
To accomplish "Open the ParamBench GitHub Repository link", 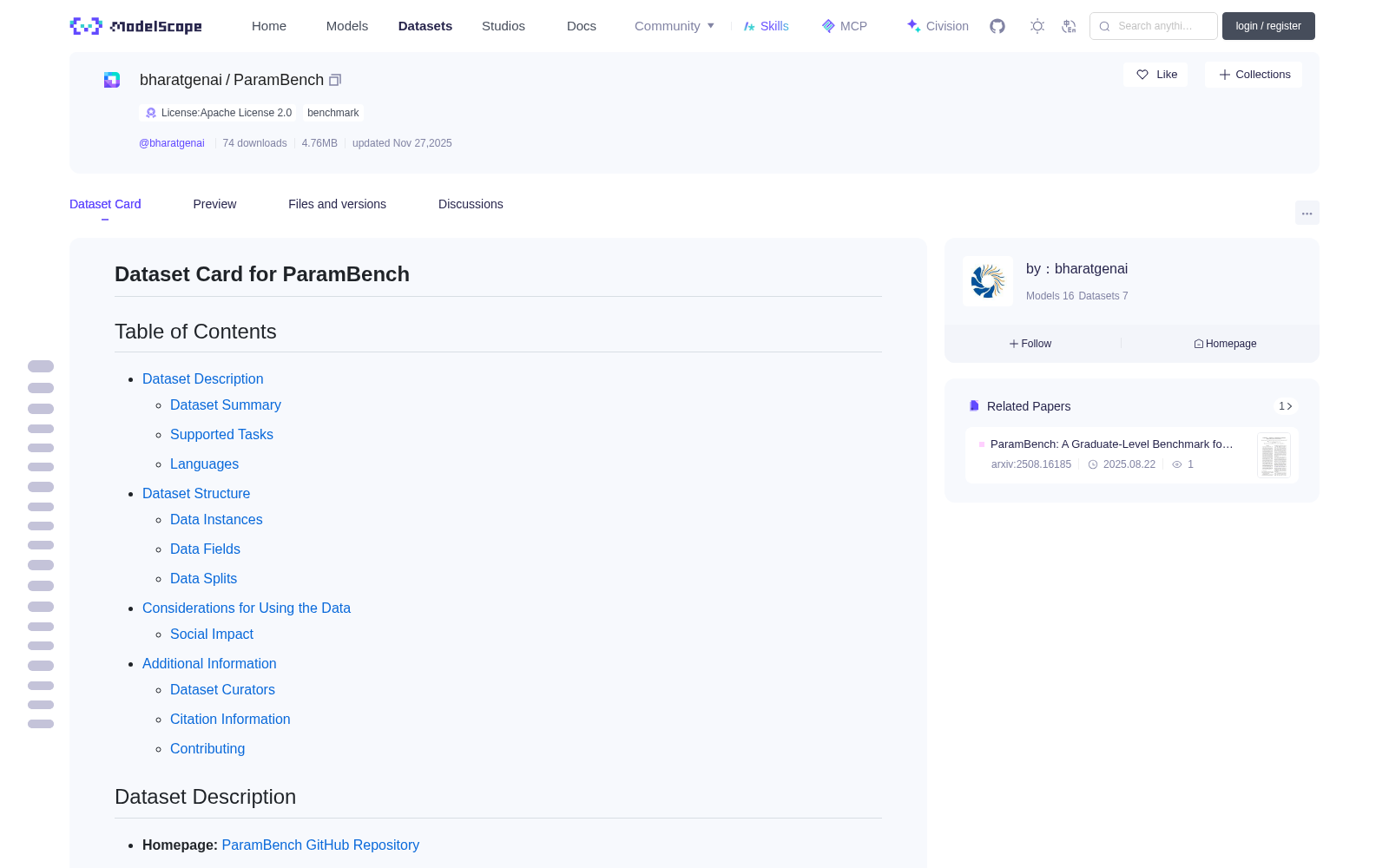I will pyautogui.click(x=320, y=845).
